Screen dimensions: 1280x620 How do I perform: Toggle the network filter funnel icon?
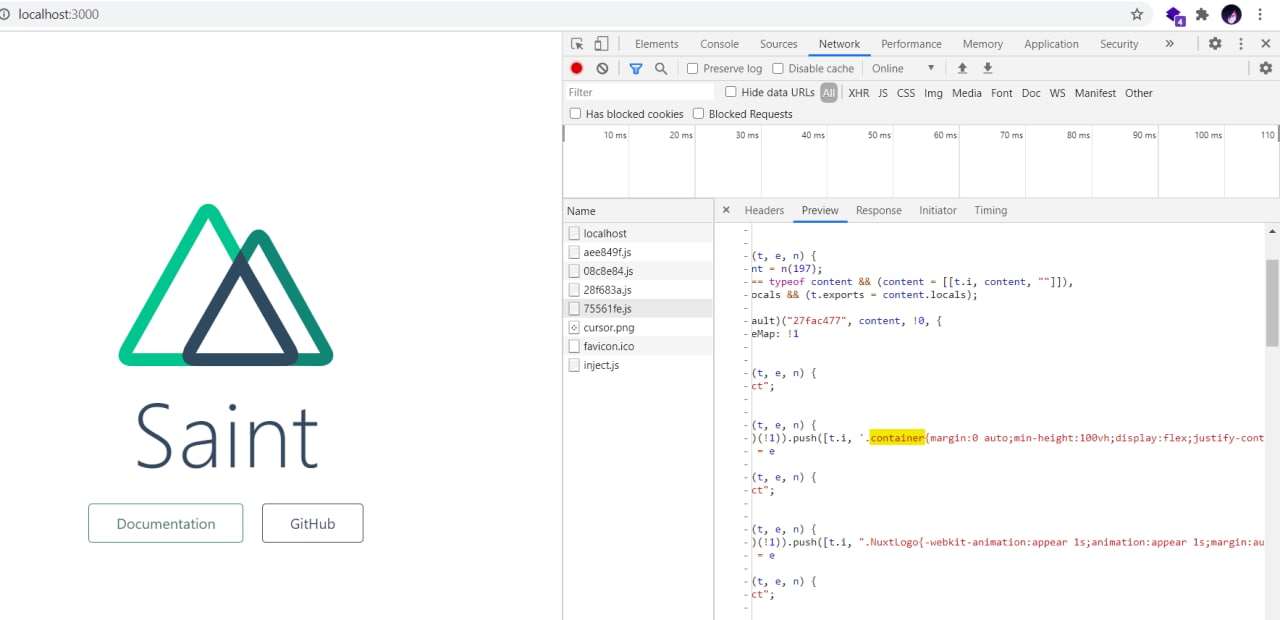click(x=635, y=68)
